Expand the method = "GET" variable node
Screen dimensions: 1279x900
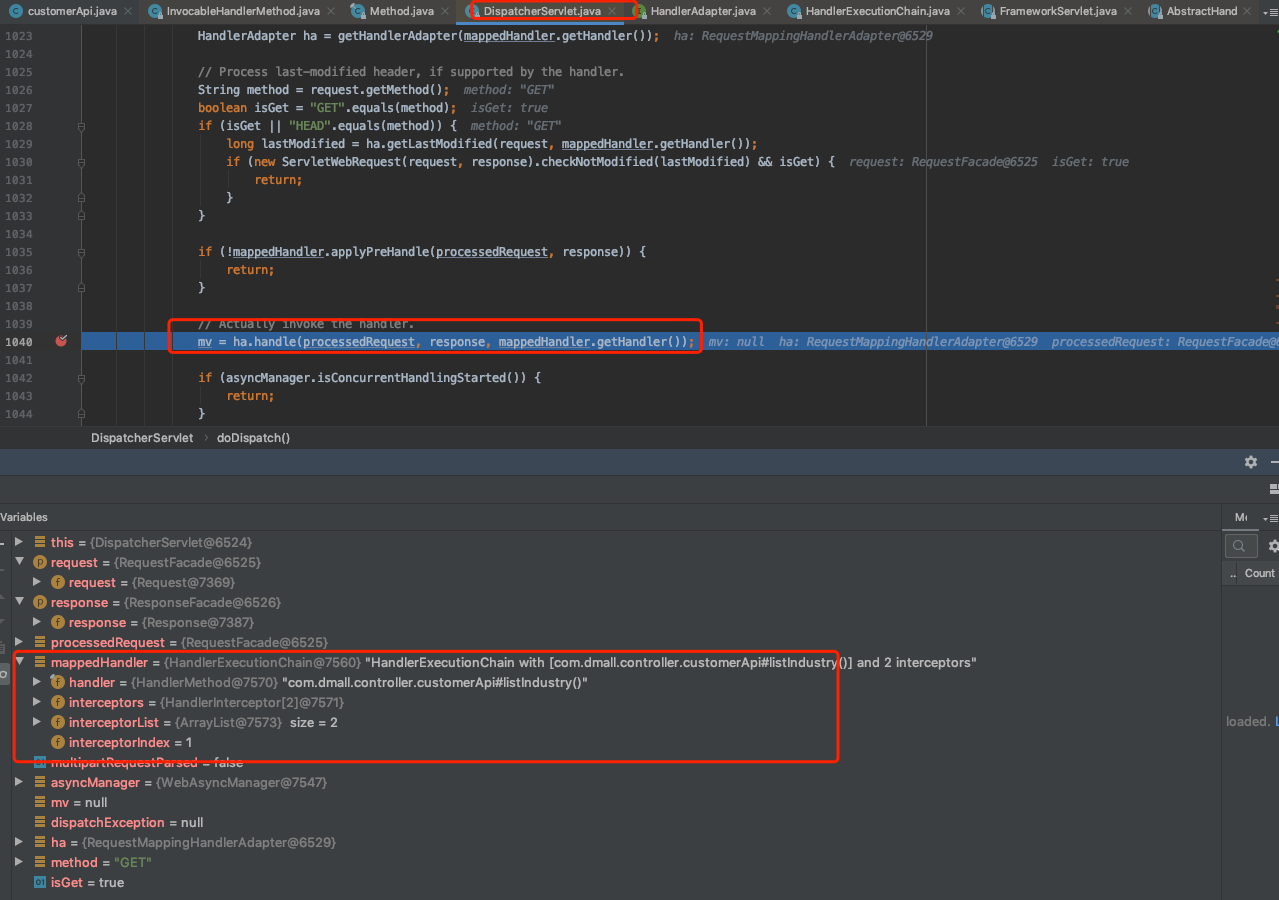tap(18, 862)
